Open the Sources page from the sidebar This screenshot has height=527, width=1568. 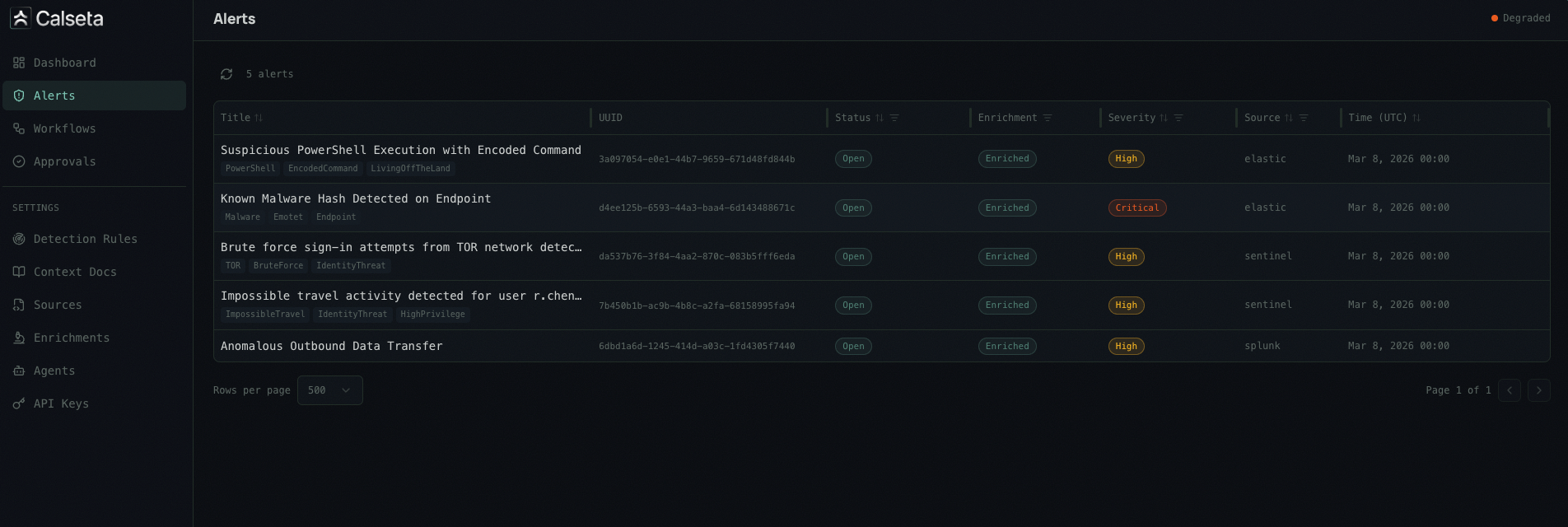pyautogui.click(x=18, y=305)
